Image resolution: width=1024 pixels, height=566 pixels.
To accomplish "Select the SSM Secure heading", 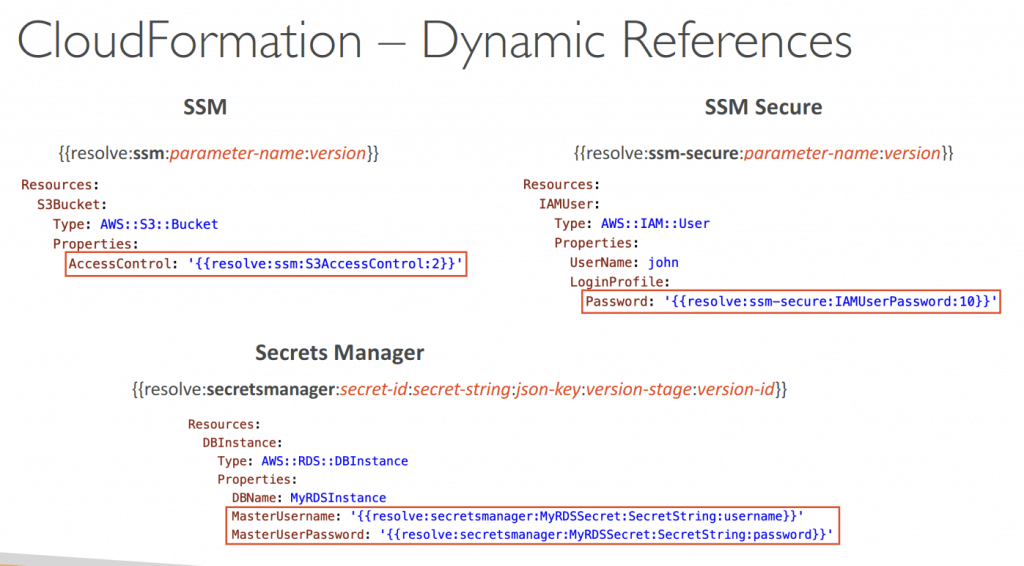I will [763, 107].
